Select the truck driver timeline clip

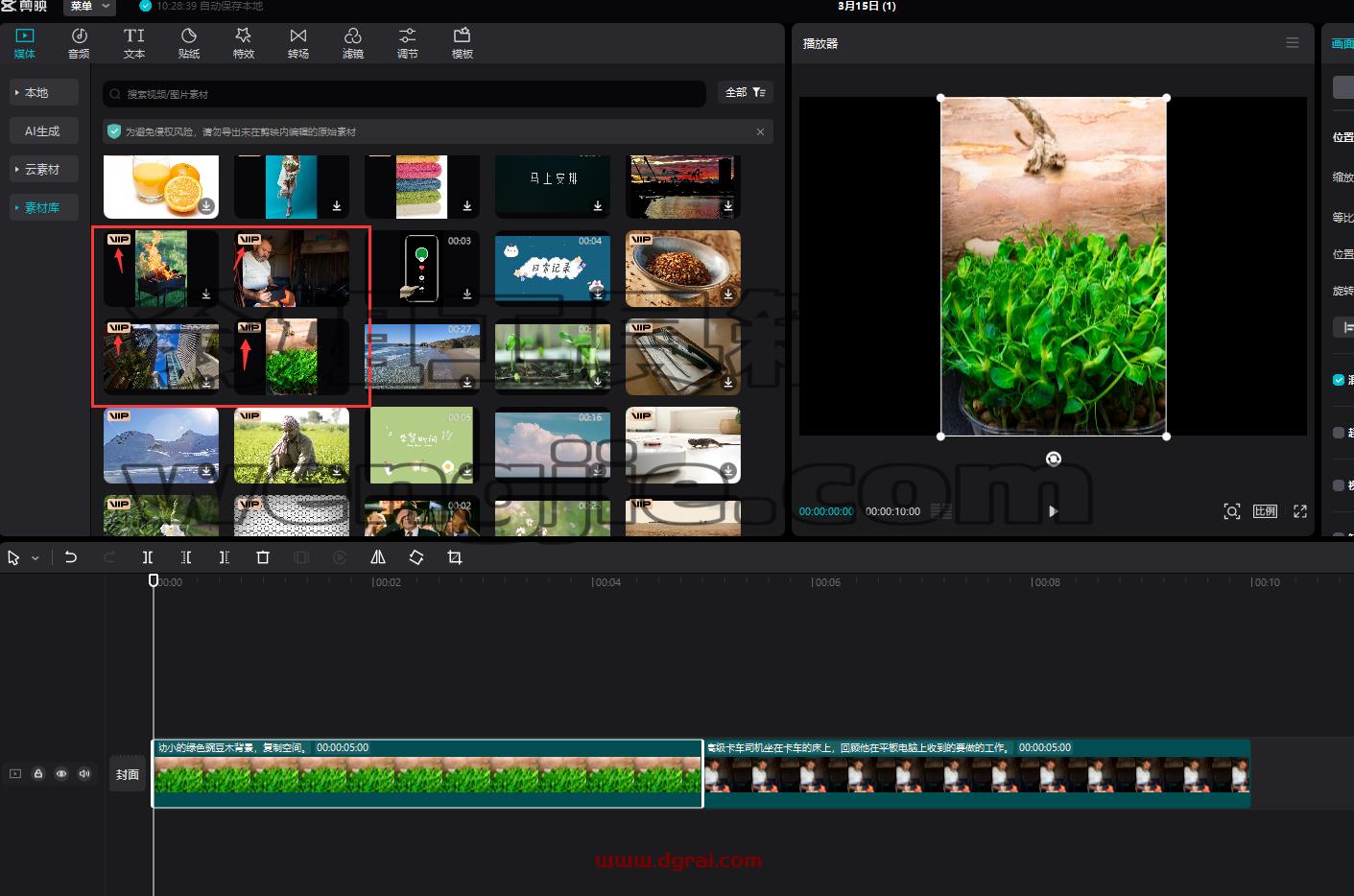pyautogui.click(x=978, y=773)
